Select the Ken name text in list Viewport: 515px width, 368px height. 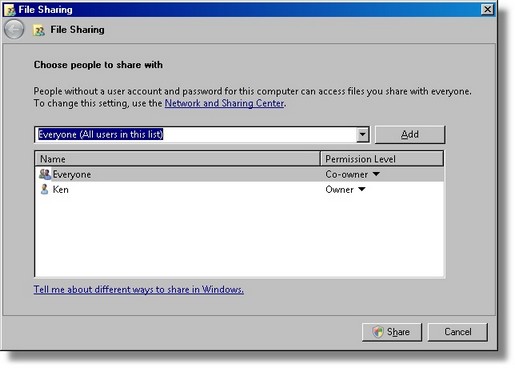[60, 189]
